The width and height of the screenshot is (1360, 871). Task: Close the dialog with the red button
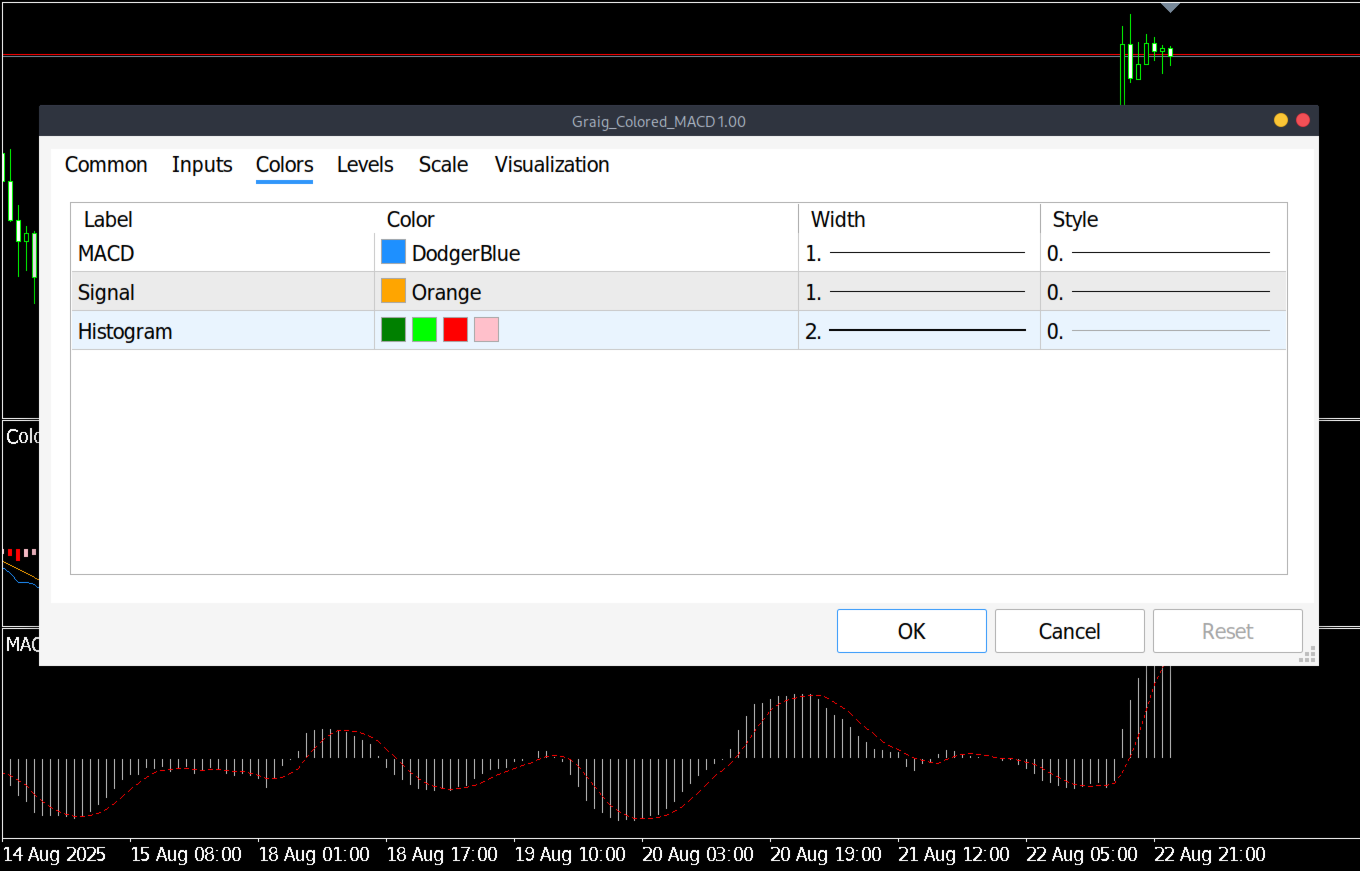coord(1303,120)
